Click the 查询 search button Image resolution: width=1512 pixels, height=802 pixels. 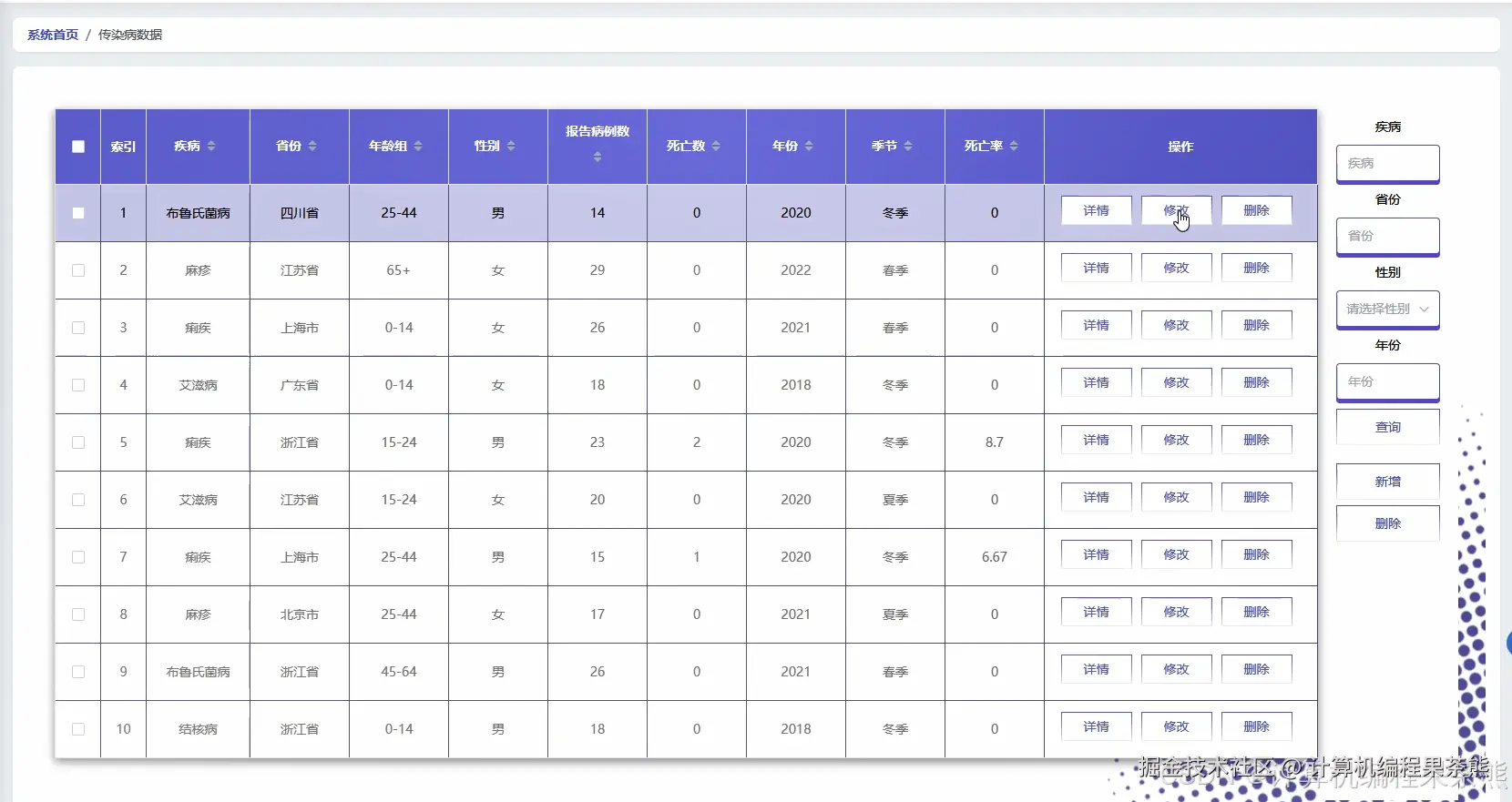[x=1387, y=427]
